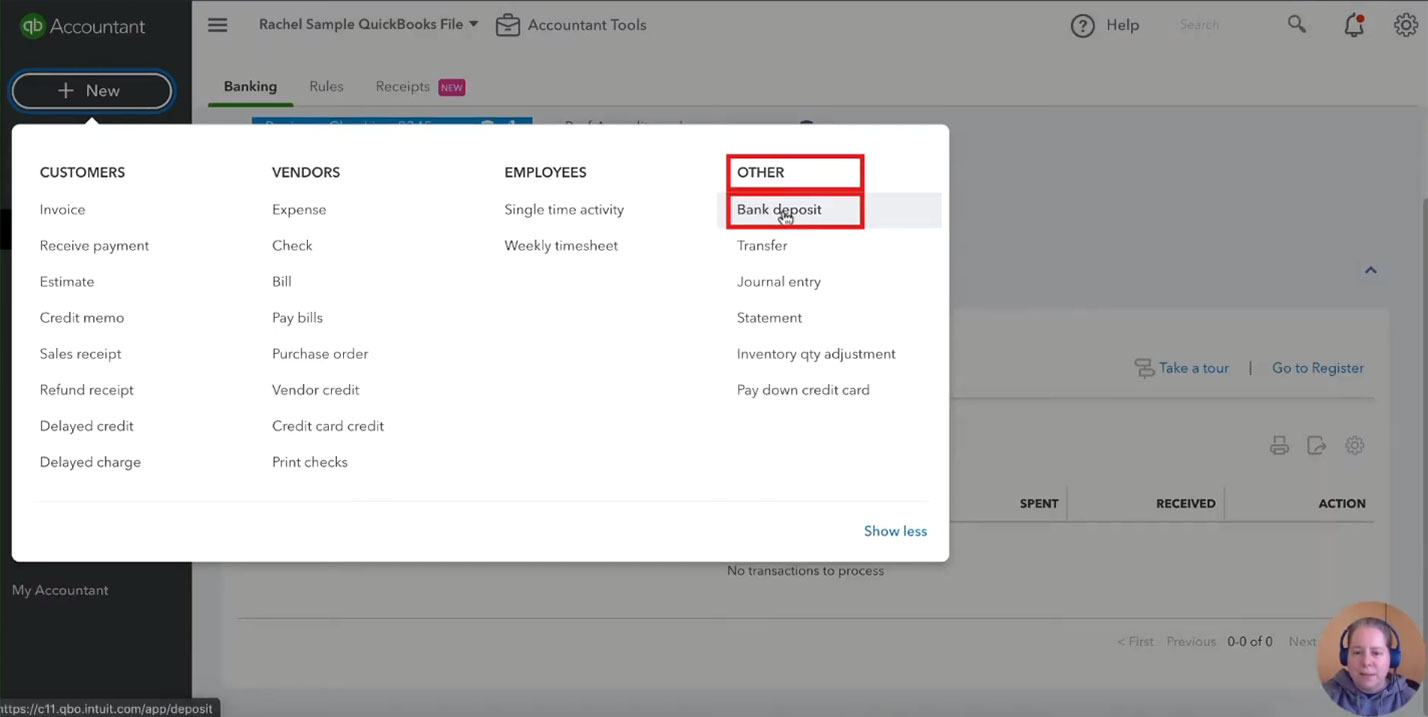Select Sales receipt
Screen dimensions: 1428x717
coord(80,354)
